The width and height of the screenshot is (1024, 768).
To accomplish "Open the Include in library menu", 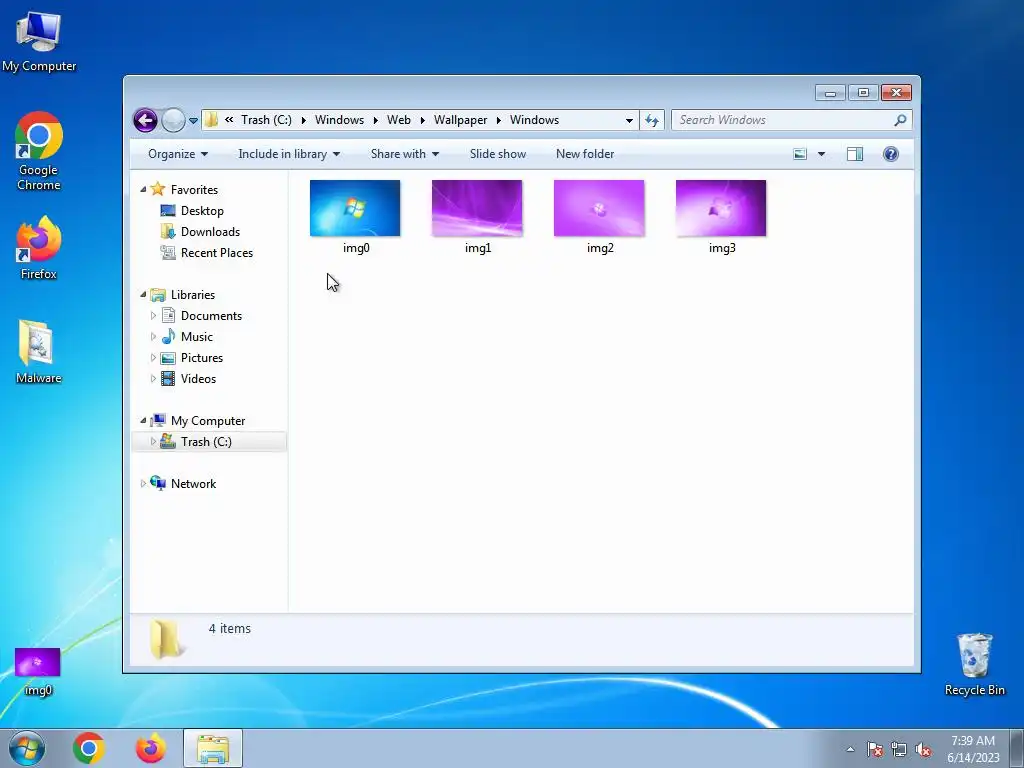I will point(289,154).
